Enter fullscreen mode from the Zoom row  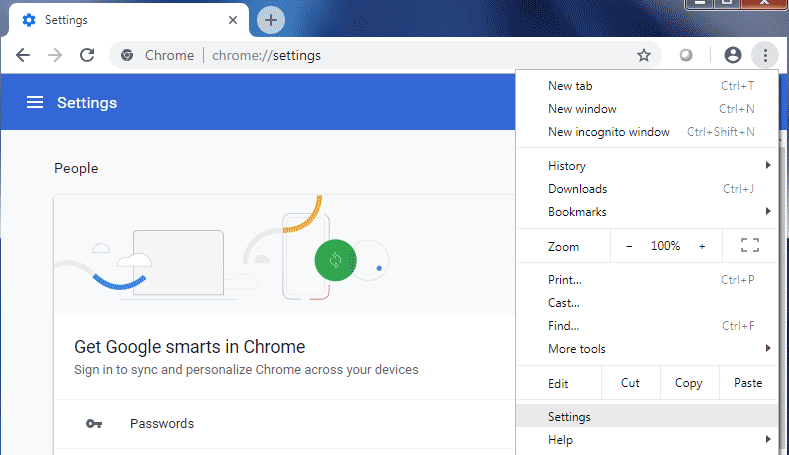point(750,246)
